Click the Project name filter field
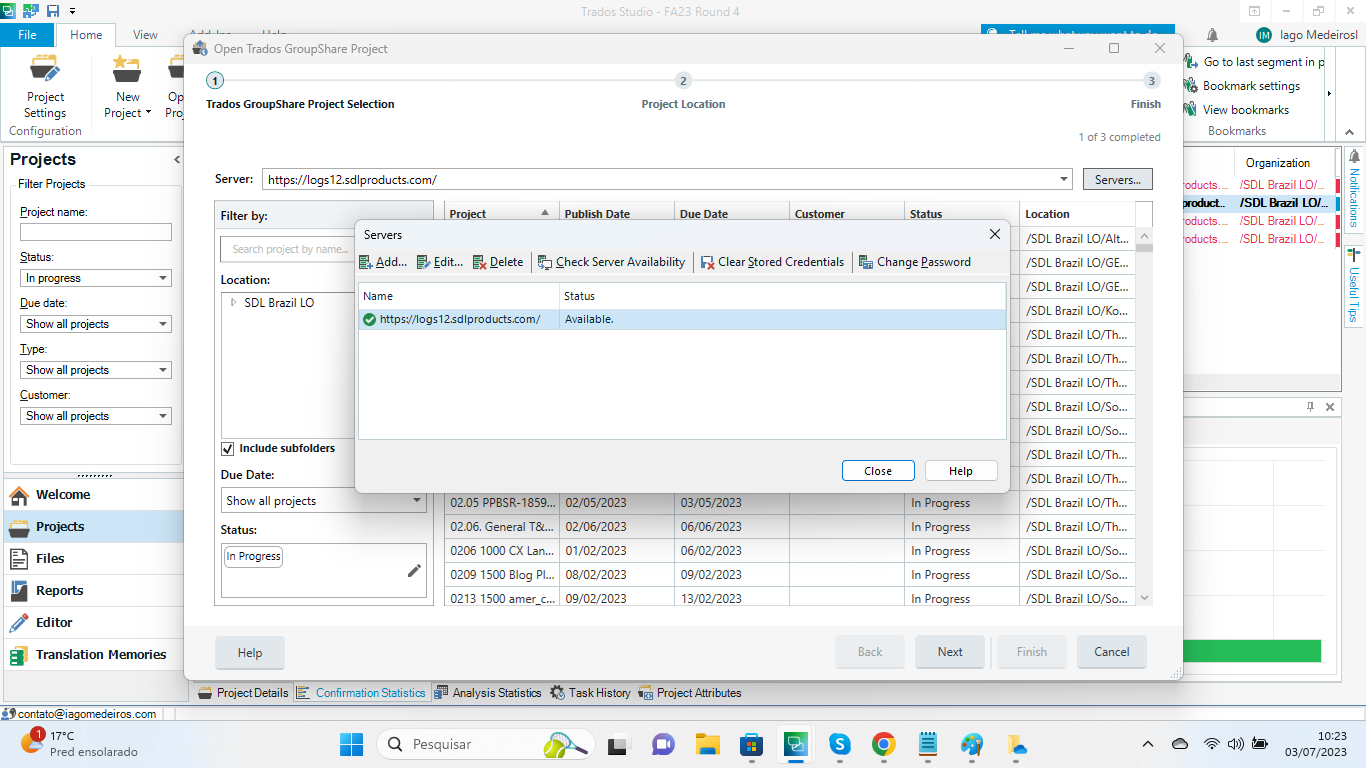 coord(96,232)
